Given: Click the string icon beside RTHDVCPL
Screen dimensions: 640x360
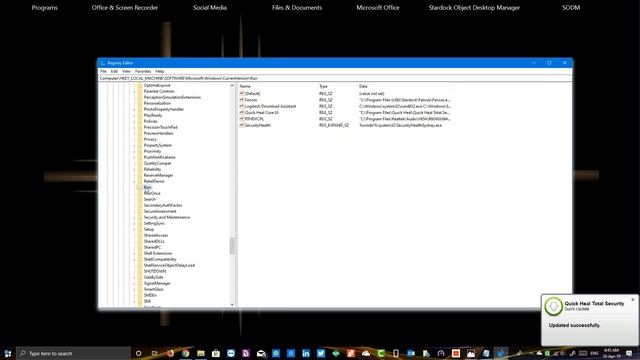Looking at the screenshot, I should click(x=242, y=119).
